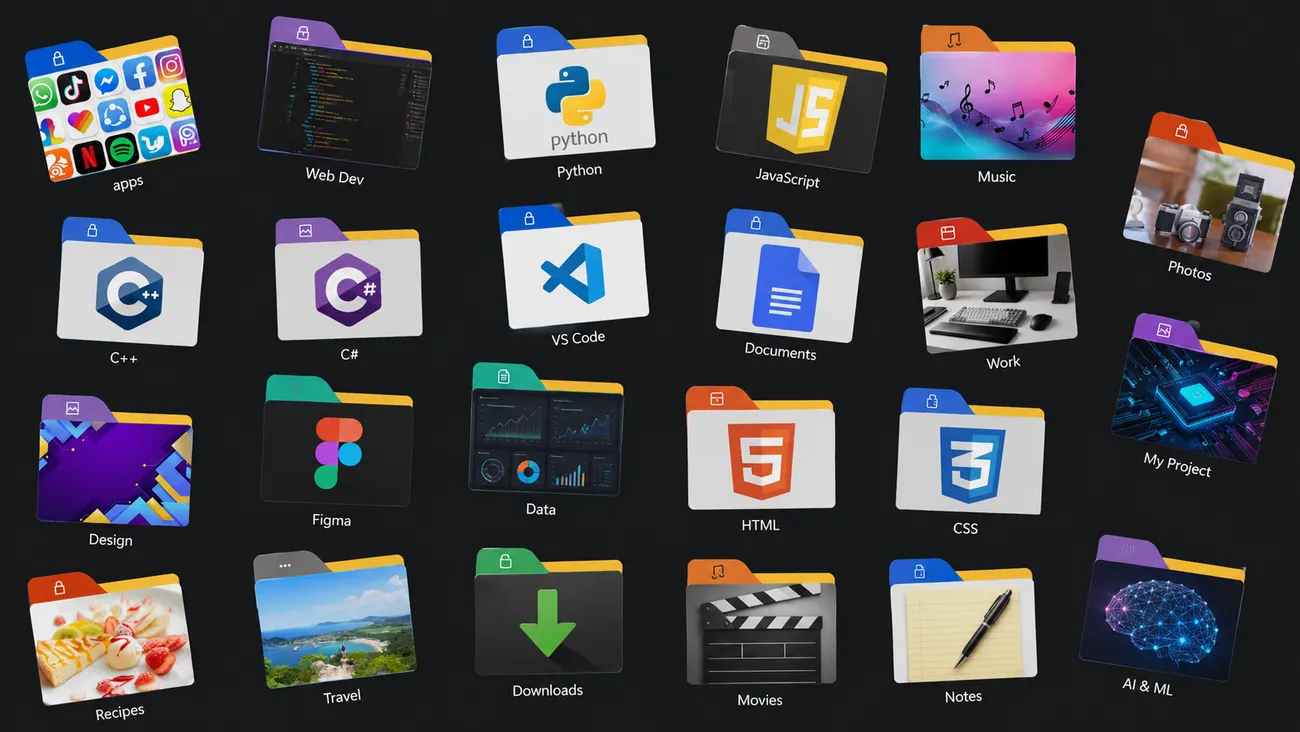The height and width of the screenshot is (732, 1300).
Task: Click the "Web Dev" folder name text
Action: tap(334, 177)
